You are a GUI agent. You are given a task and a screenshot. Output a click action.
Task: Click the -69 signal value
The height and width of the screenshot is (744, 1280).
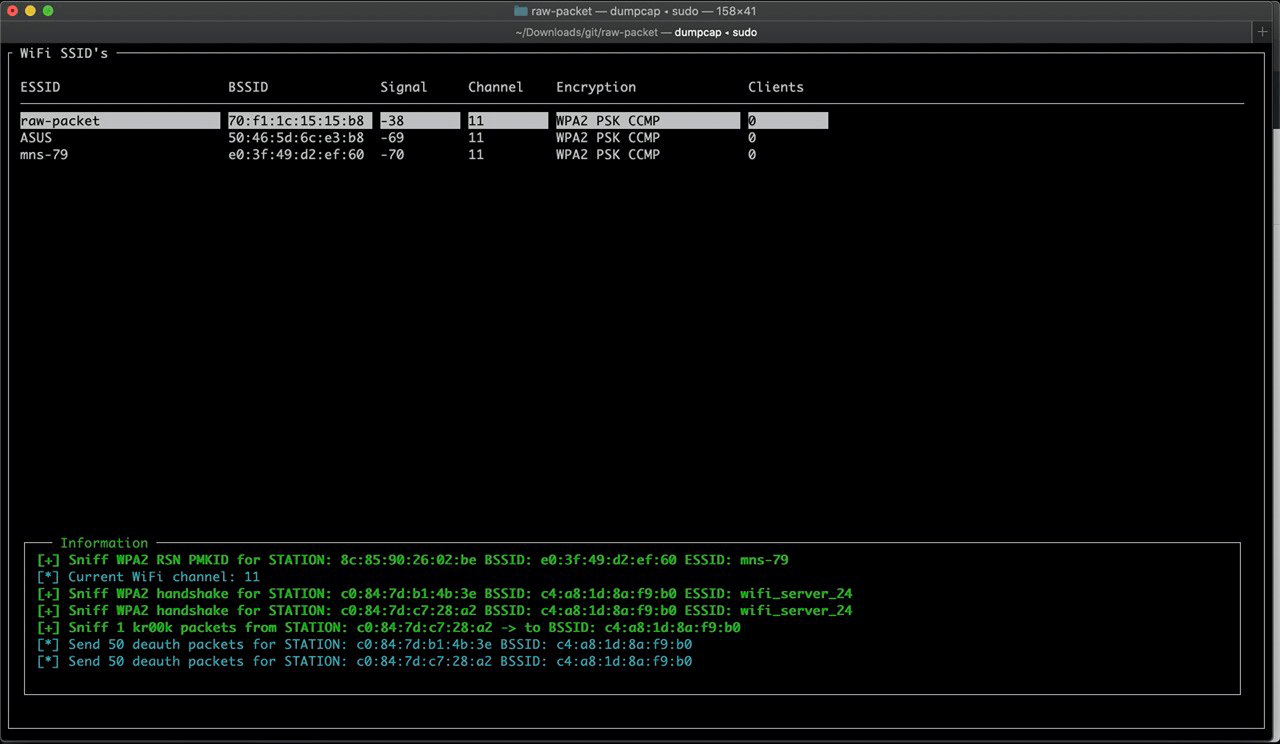[392, 138]
